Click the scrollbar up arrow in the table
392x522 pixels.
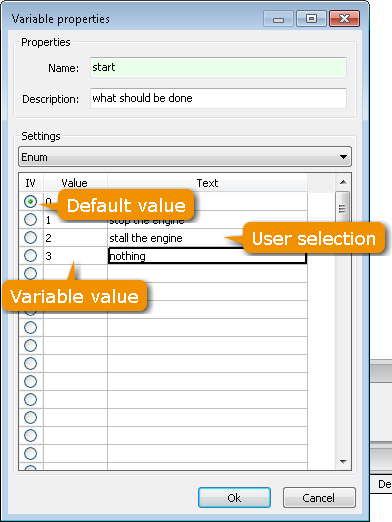343,182
